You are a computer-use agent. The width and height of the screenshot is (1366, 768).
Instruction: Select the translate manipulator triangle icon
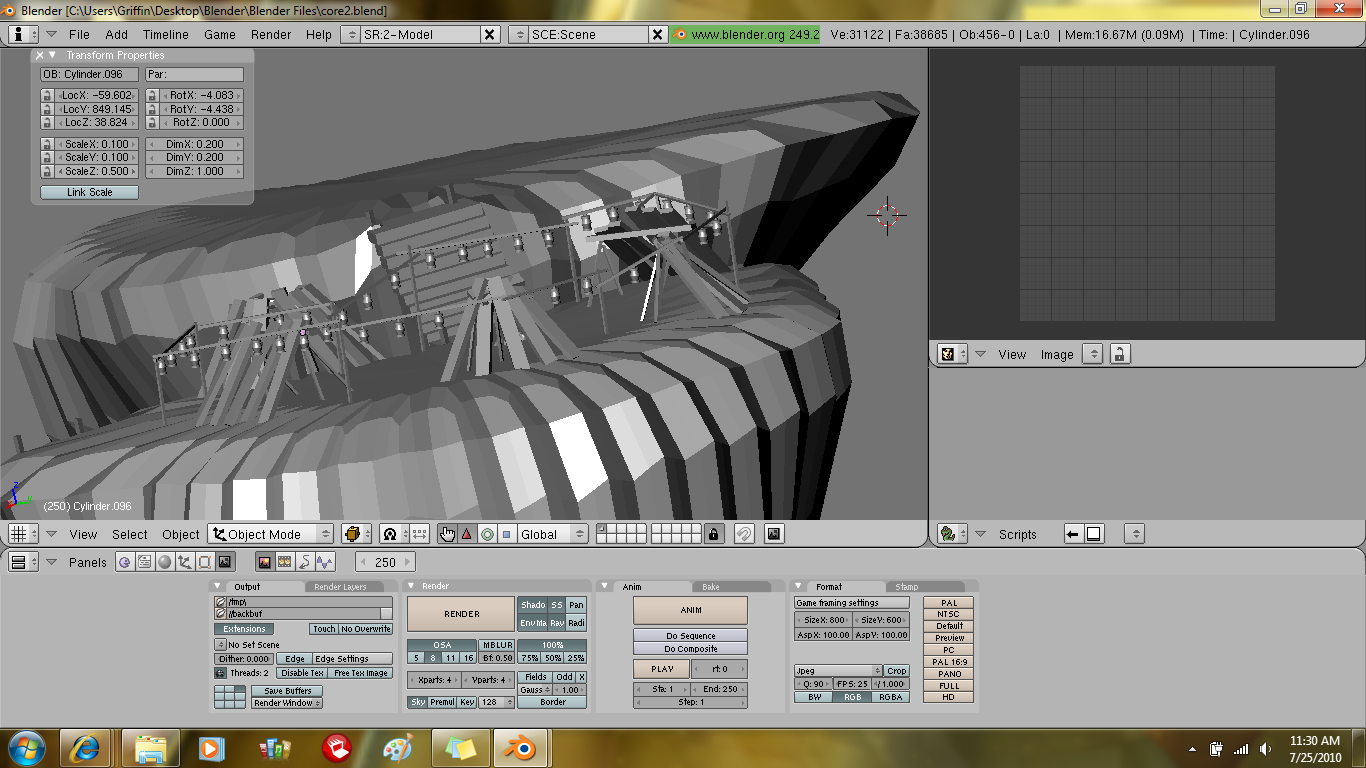[466, 534]
